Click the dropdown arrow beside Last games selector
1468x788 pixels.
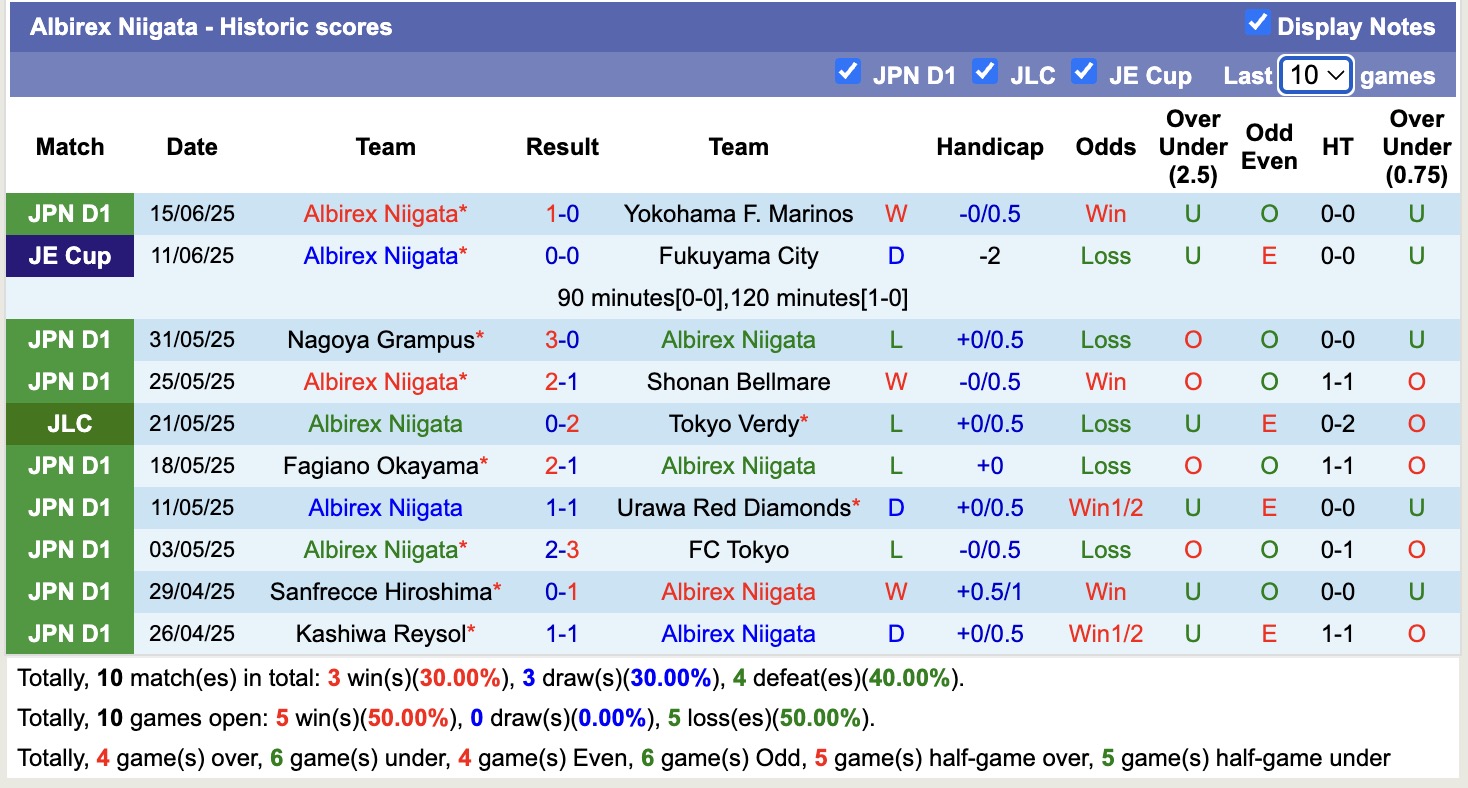(1336, 74)
